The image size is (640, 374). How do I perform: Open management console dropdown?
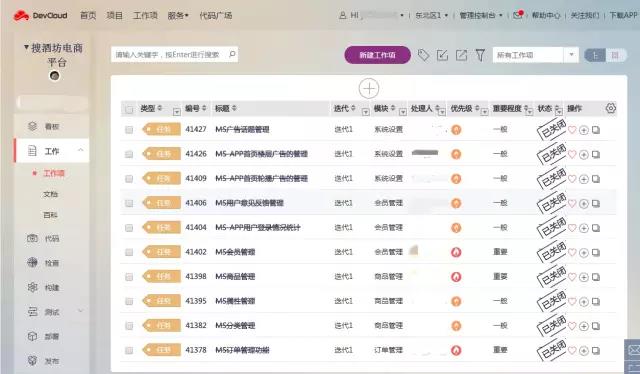pyautogui.click(x=481, y=16)
